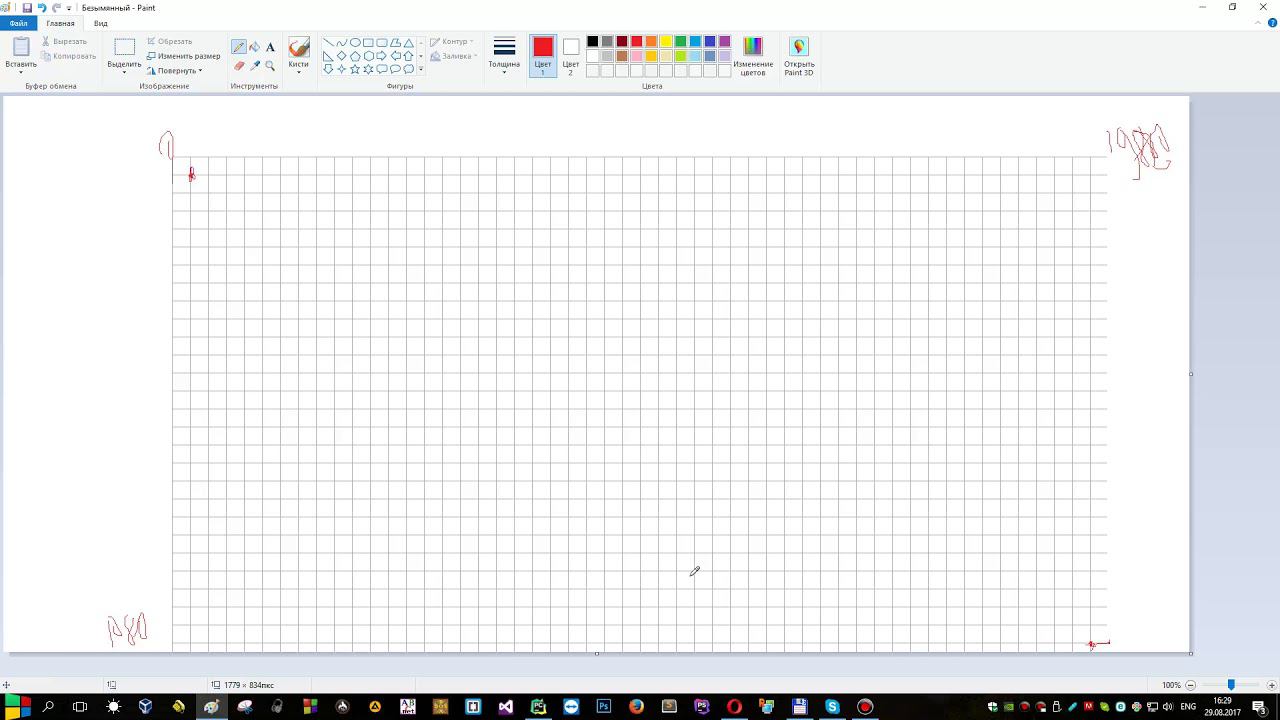Image resolution: width=1280 pixels, height=720 pixels.
Task: Open the Edit colors (Изменение цветов) dialog
Action: 753,56
